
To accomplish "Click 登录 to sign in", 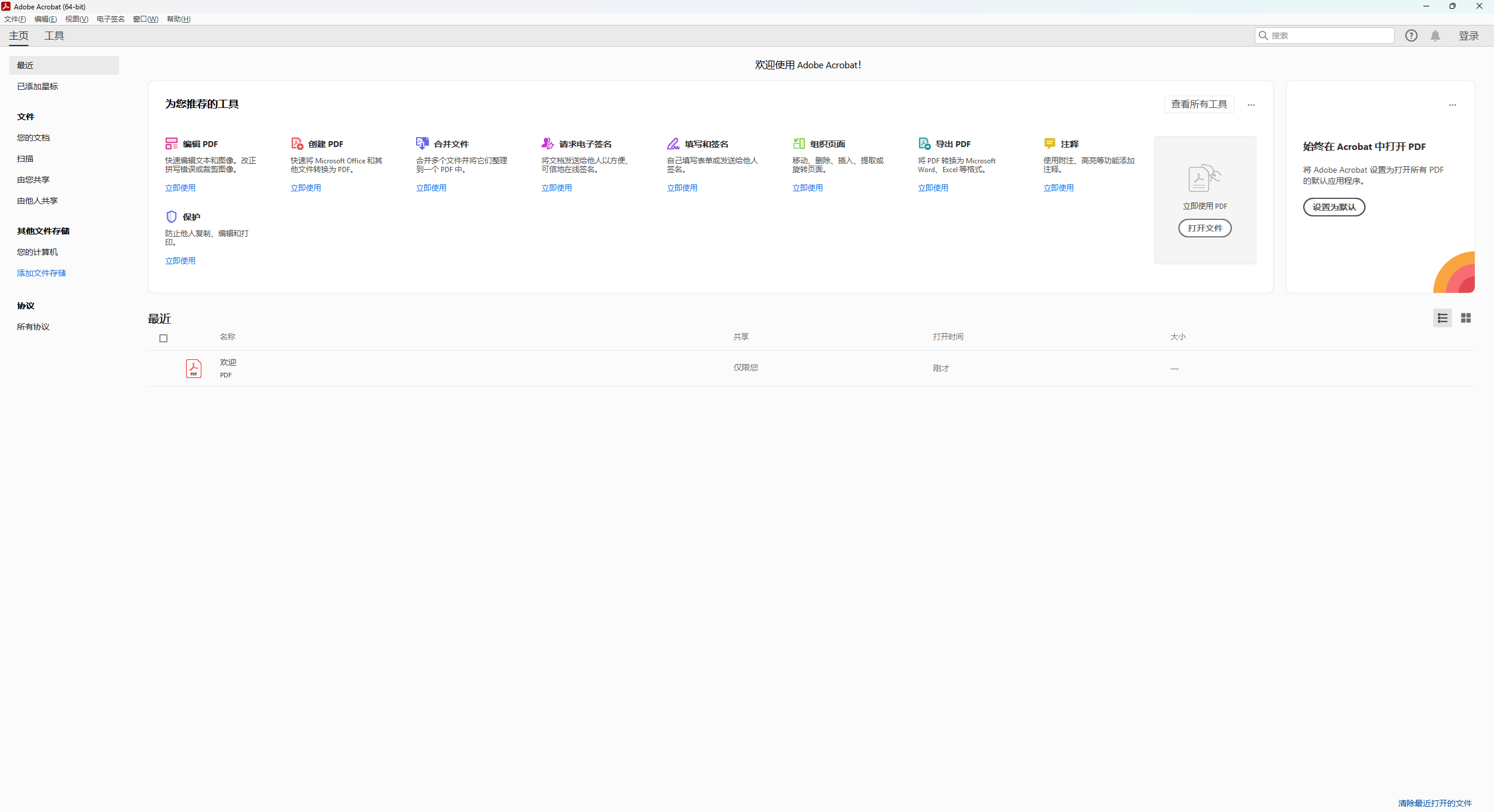I will coord(1469,36).
